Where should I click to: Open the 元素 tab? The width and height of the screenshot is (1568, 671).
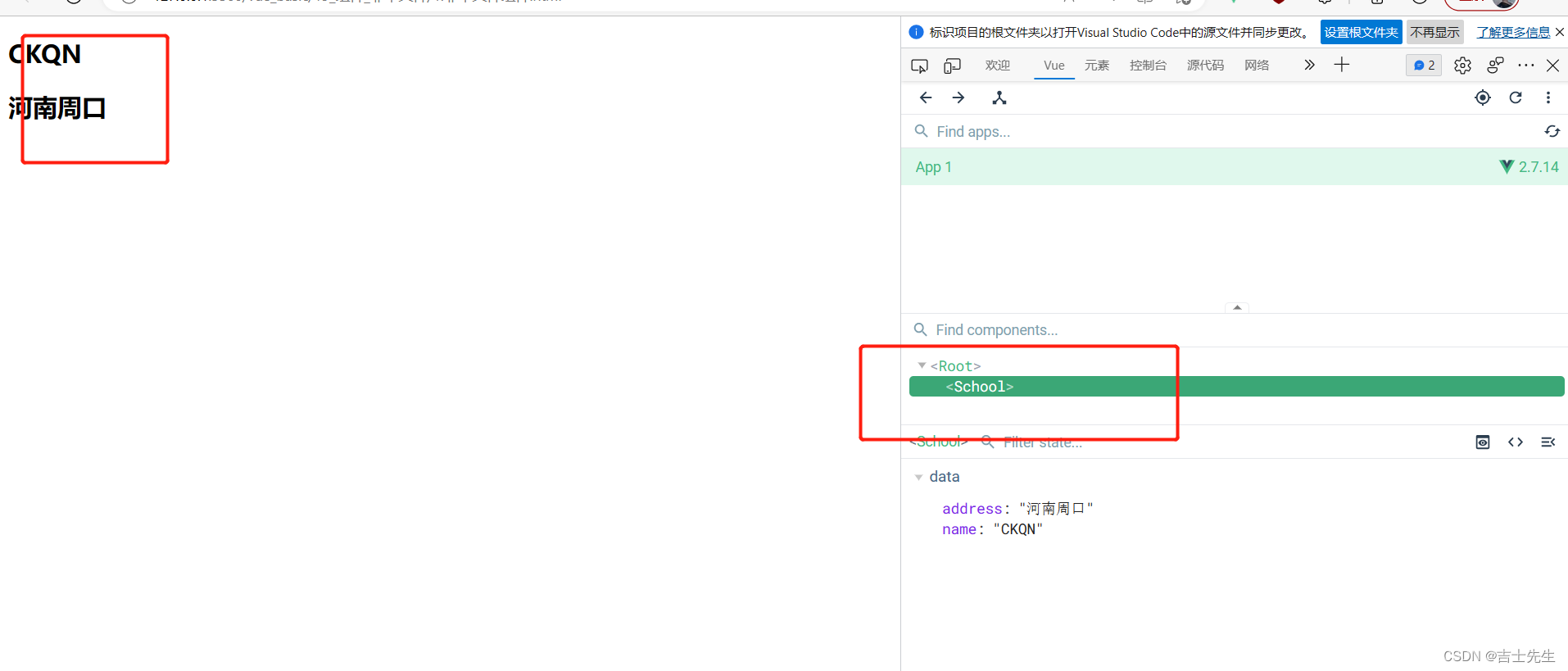(1097, 66)
